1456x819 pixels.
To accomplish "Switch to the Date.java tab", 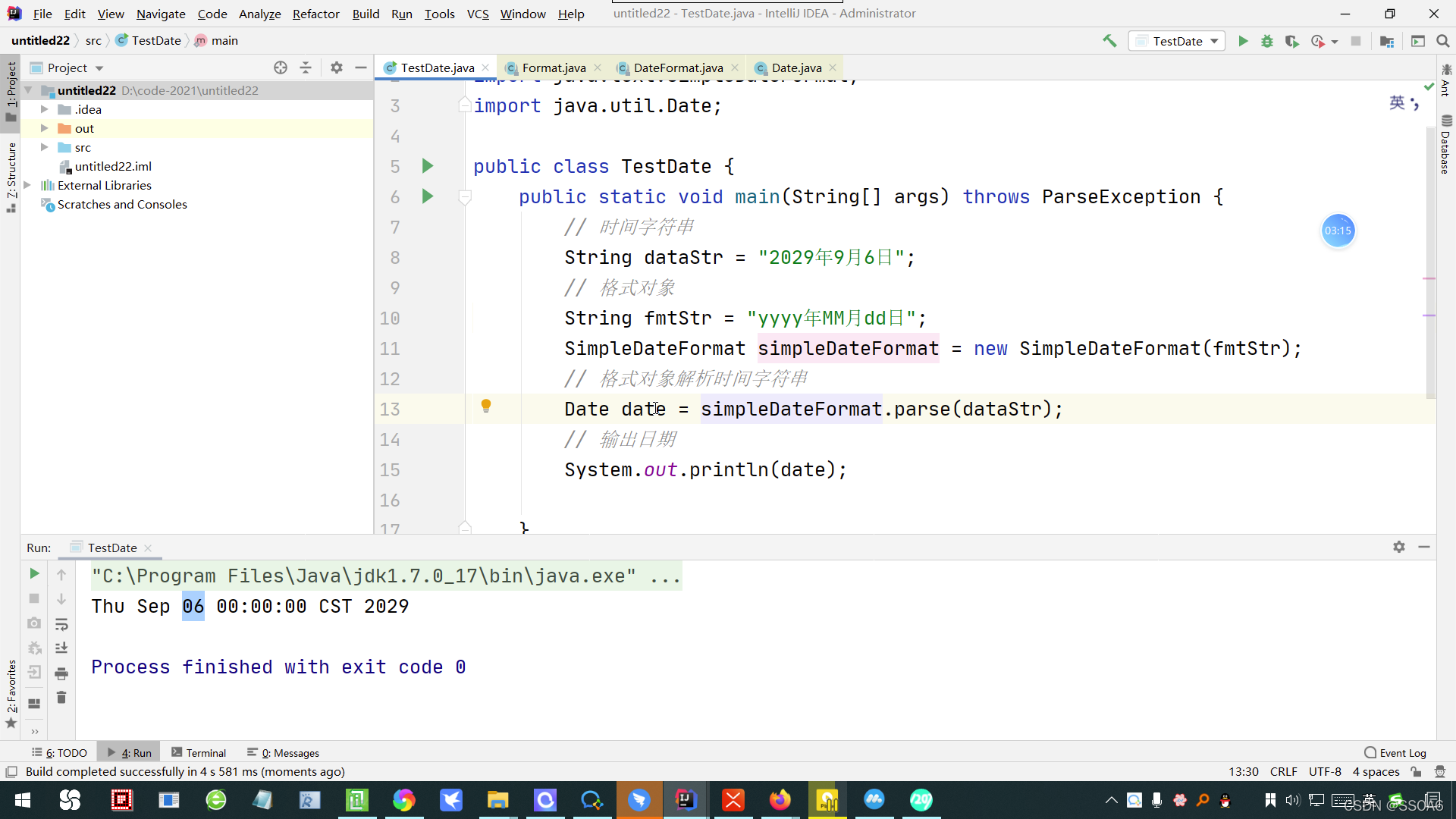I will [796, 67].
